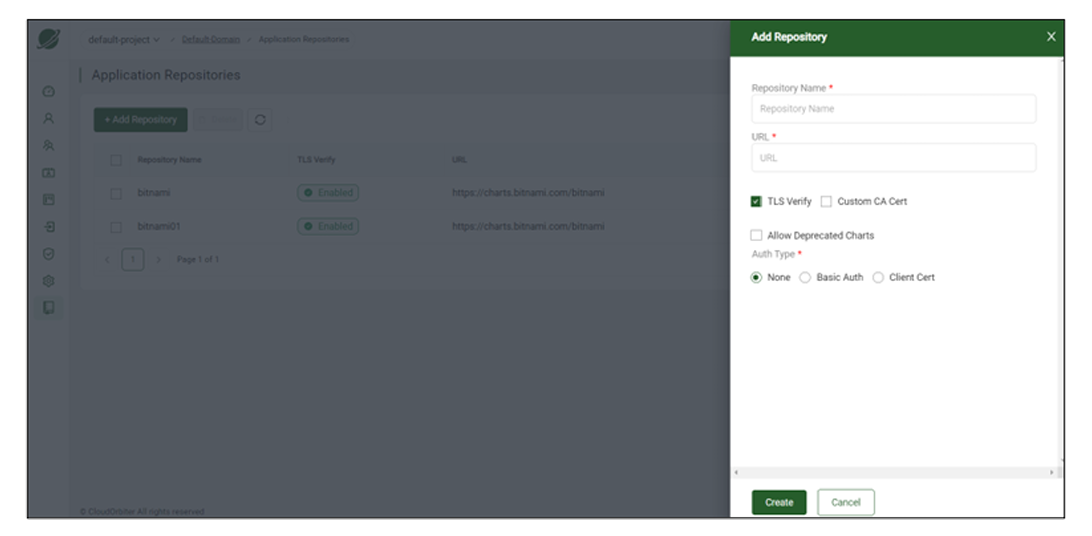
Task: Enable the Custom CA Cert checkbox
Action: [x=826, y=202]
